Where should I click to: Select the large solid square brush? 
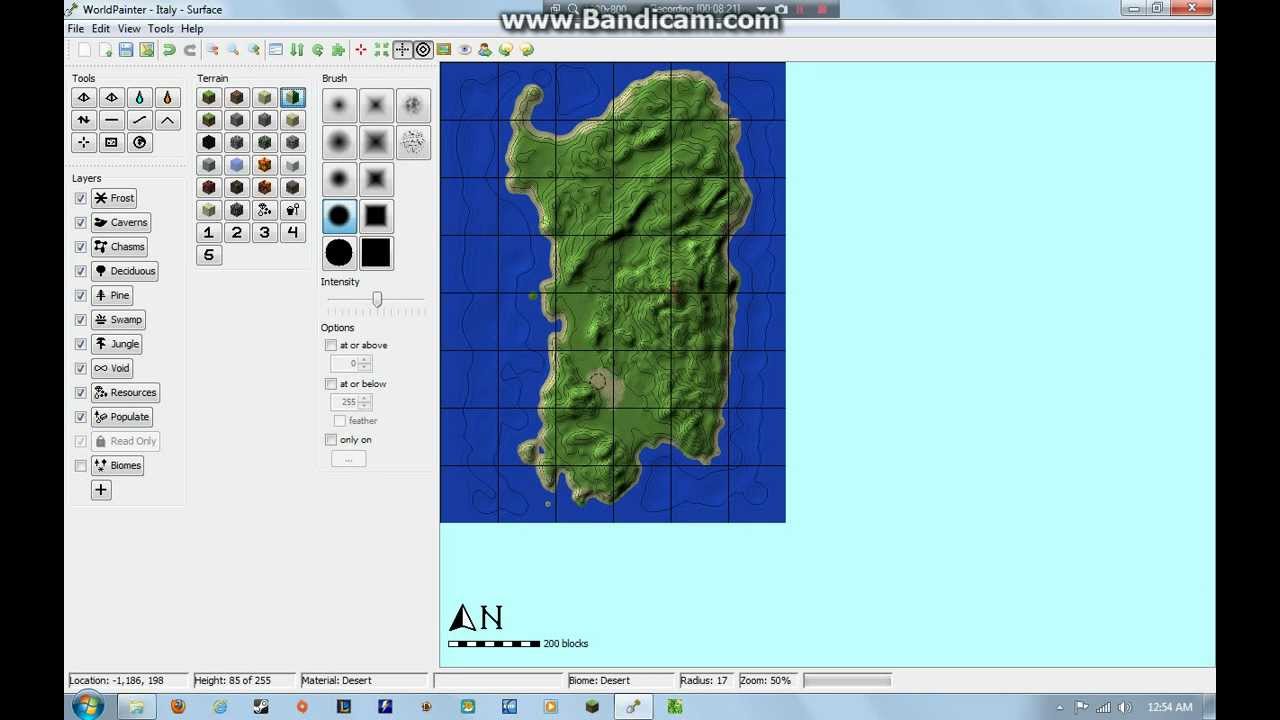(376, 253)
